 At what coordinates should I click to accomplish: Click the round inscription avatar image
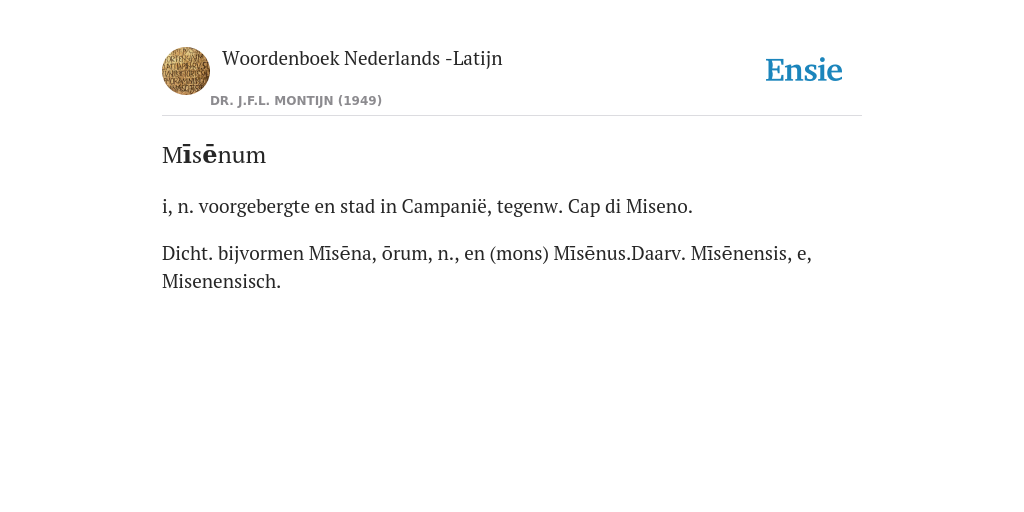(186, 71)
